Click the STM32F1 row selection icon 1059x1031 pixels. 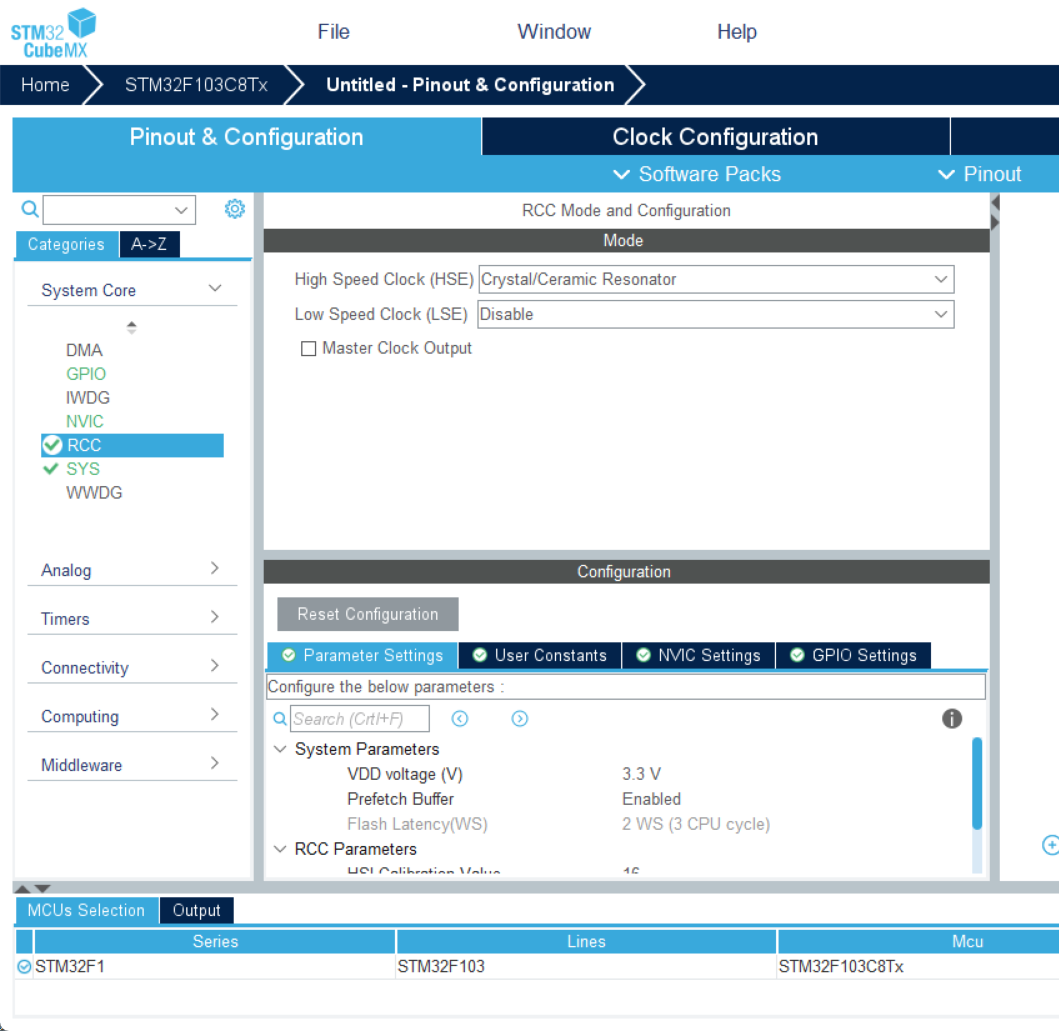[x=24, y=967]
